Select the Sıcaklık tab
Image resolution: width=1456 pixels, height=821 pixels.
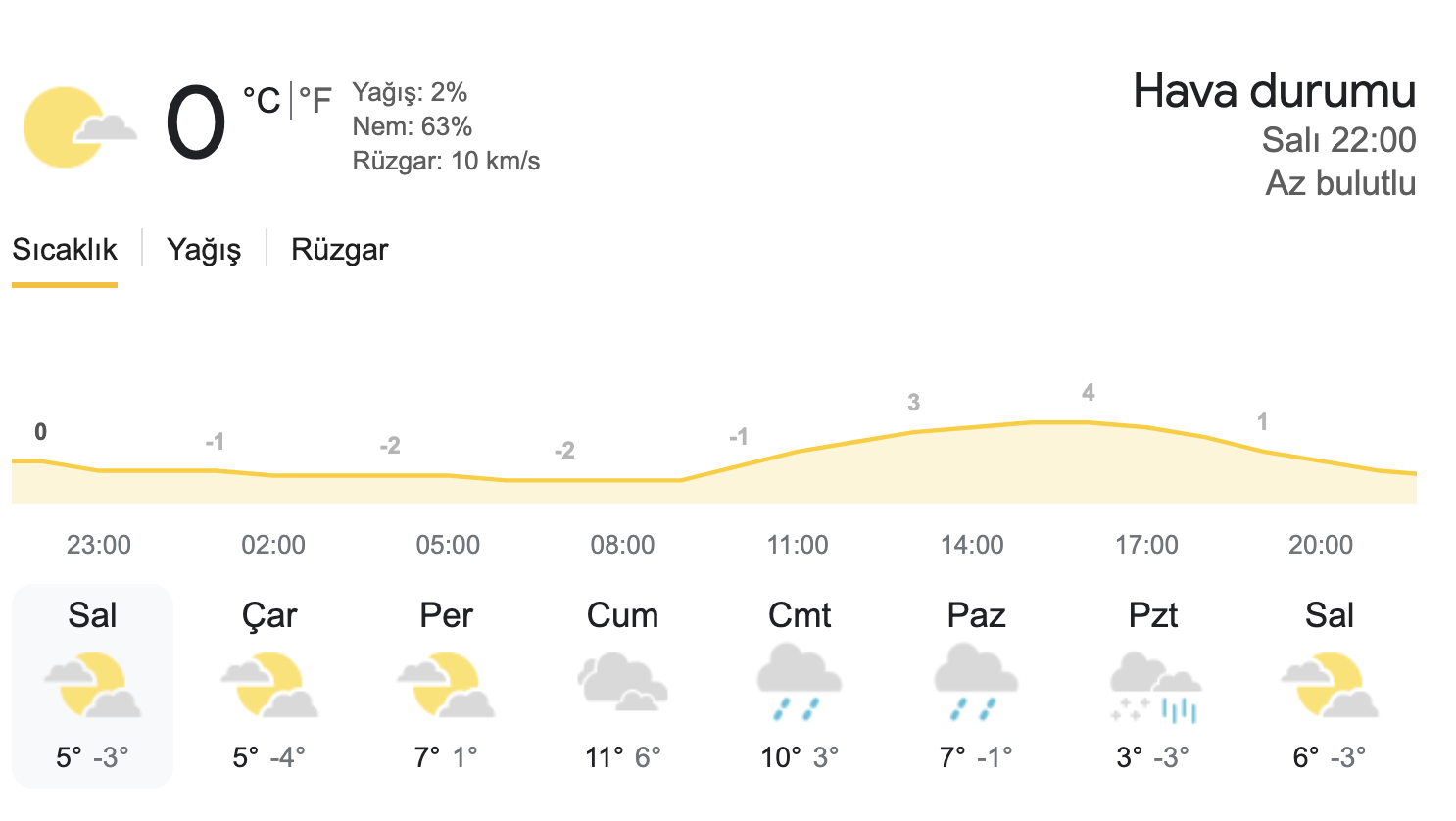point(65,250)
